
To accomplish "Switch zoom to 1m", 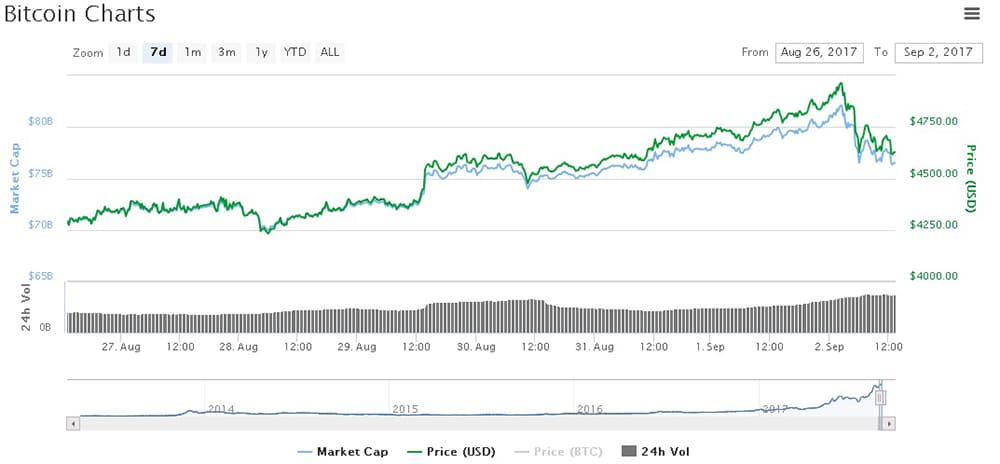I will pyautogui.click(x=192, y=52).
